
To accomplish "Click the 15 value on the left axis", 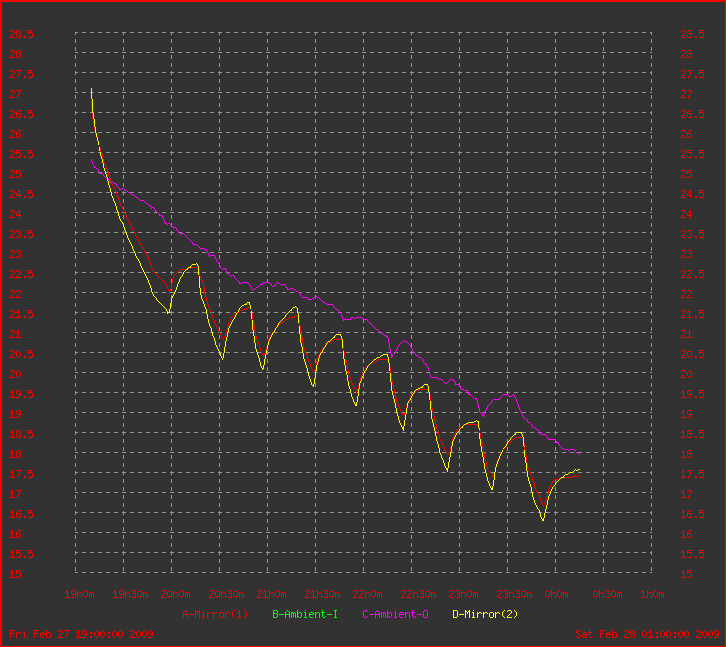I will point(15,574).
